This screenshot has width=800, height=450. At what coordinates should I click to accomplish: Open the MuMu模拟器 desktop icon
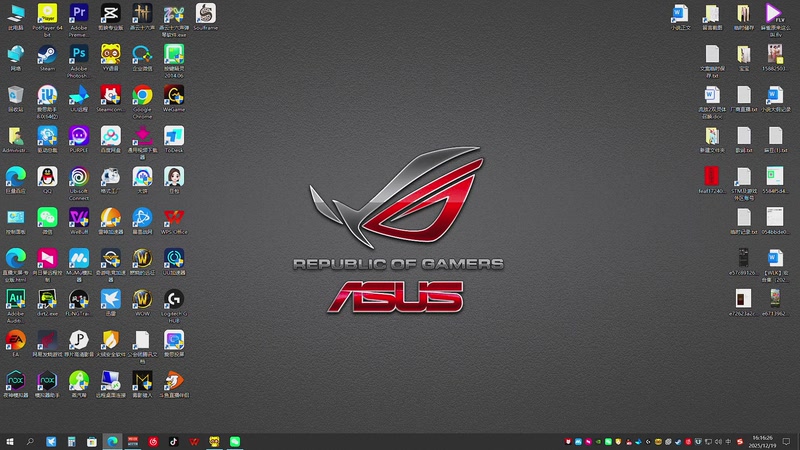[x=79, y=264]
